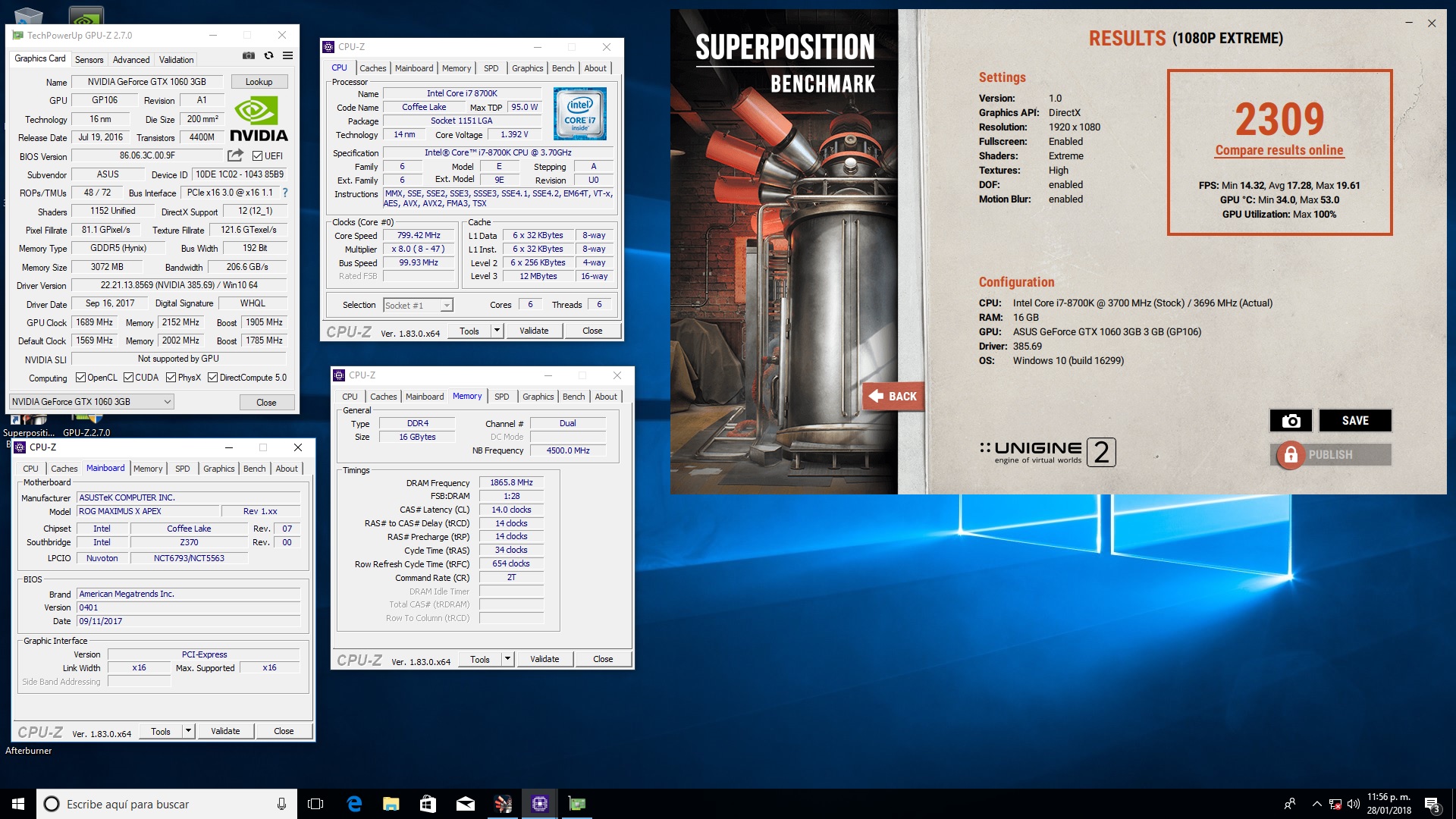Click Mainboard tab in Memory CPU-Z window
This screenshot has height=819, width=1456.
click(425, 397)
